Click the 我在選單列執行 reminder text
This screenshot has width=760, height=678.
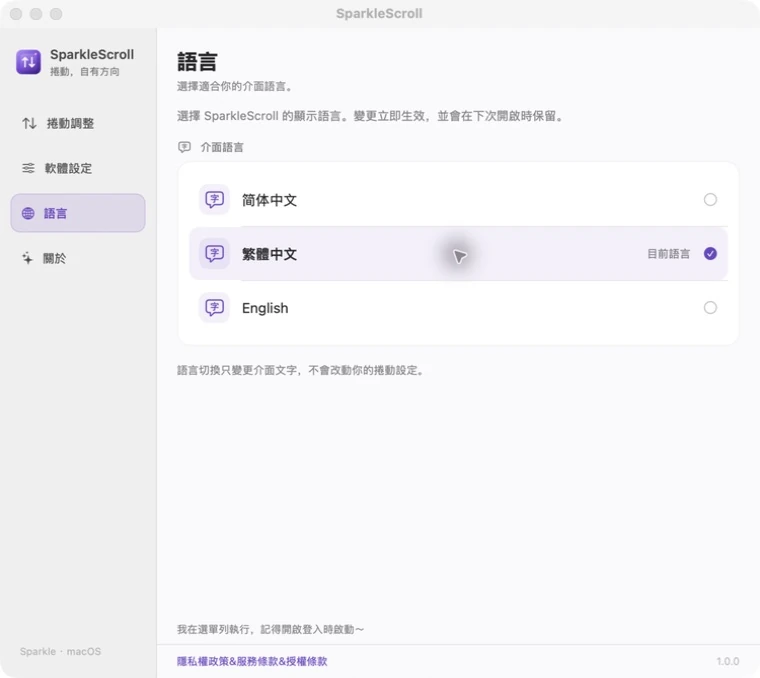(x=270, y=629)
